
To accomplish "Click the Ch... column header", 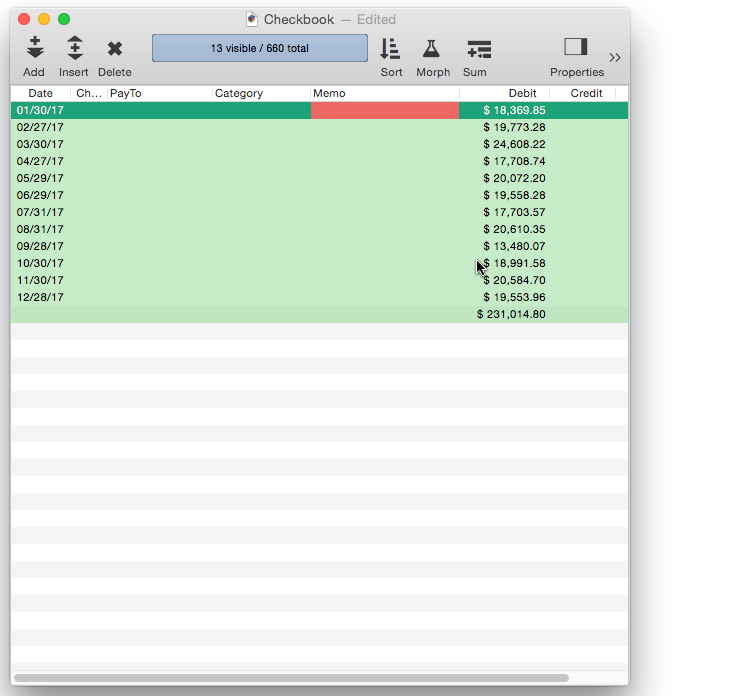I will (x=89, y=93).
